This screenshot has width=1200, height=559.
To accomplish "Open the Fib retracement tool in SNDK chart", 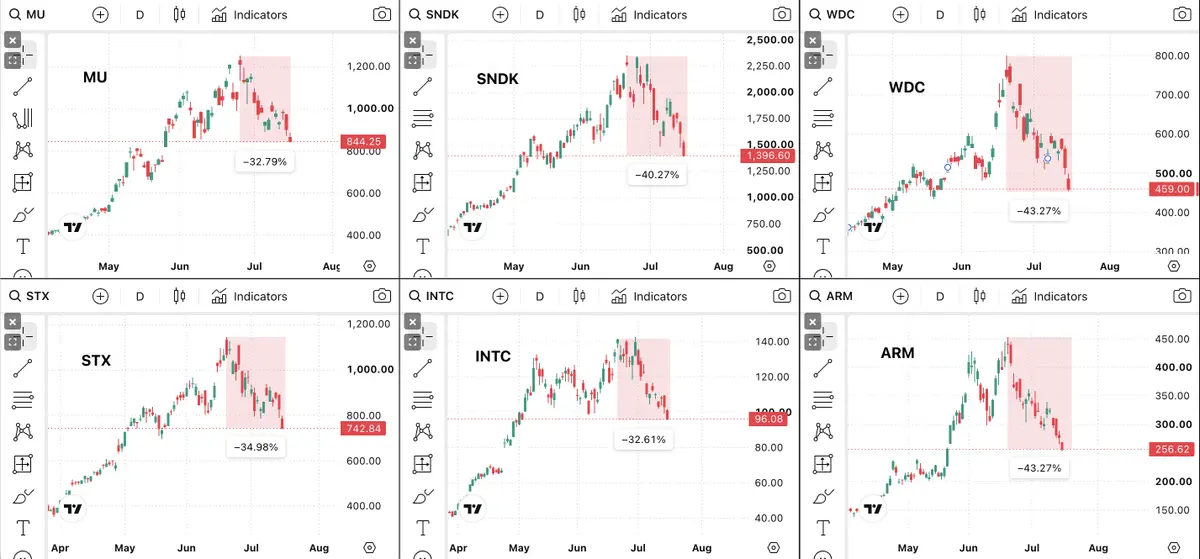I will point(422,118).
